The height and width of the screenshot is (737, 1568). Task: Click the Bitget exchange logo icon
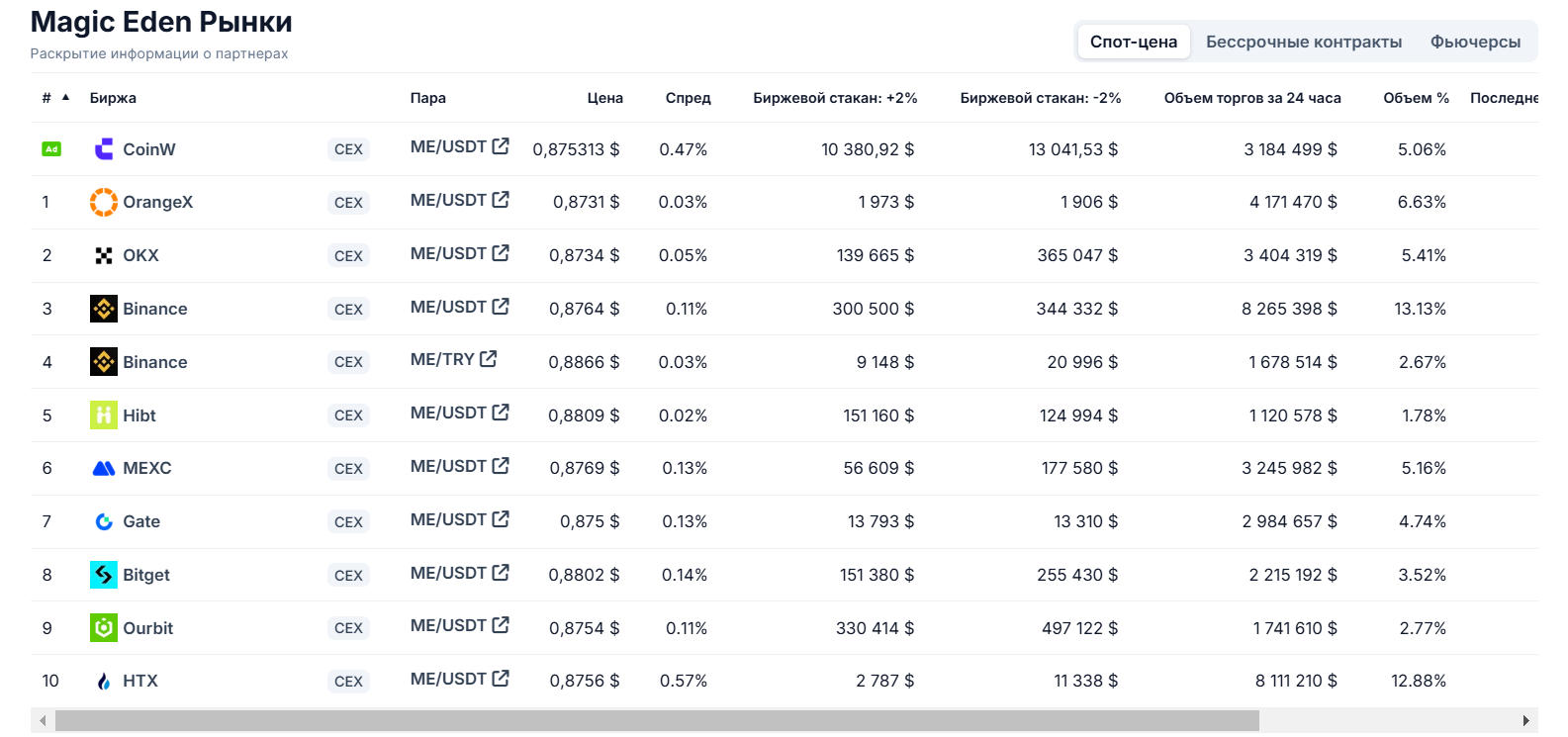(x=103, y=575)
